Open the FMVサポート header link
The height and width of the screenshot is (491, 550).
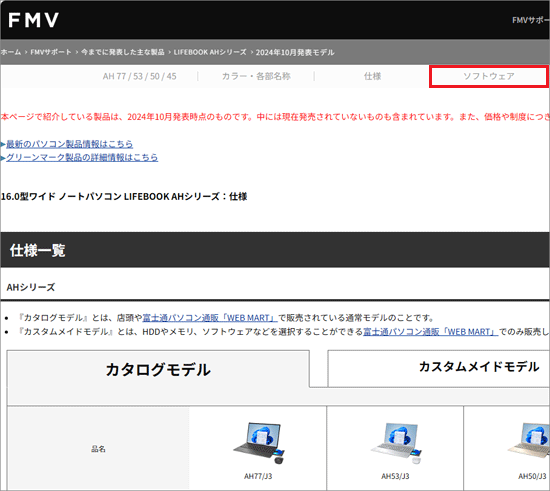pos(531,20)
